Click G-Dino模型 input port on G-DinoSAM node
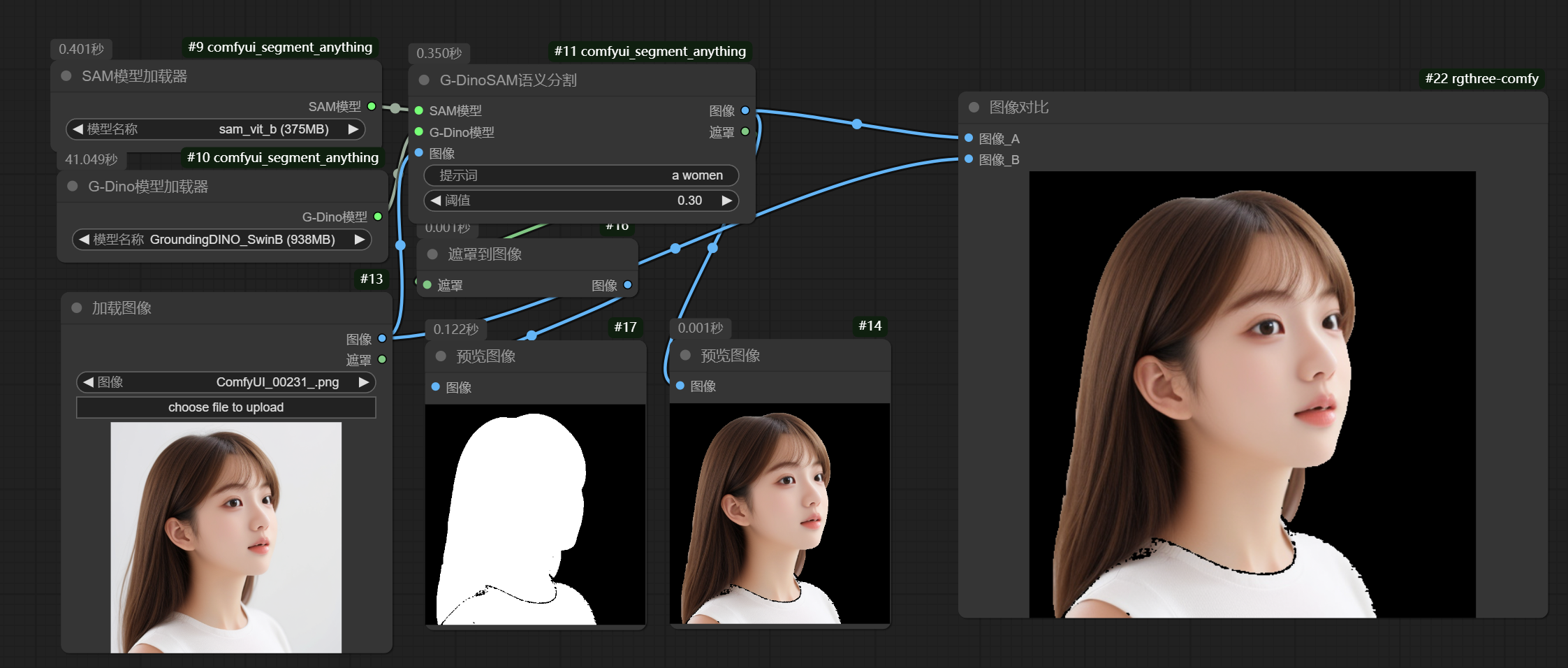This screenshot has width=1568, height=668. click(x=419, y=131)
